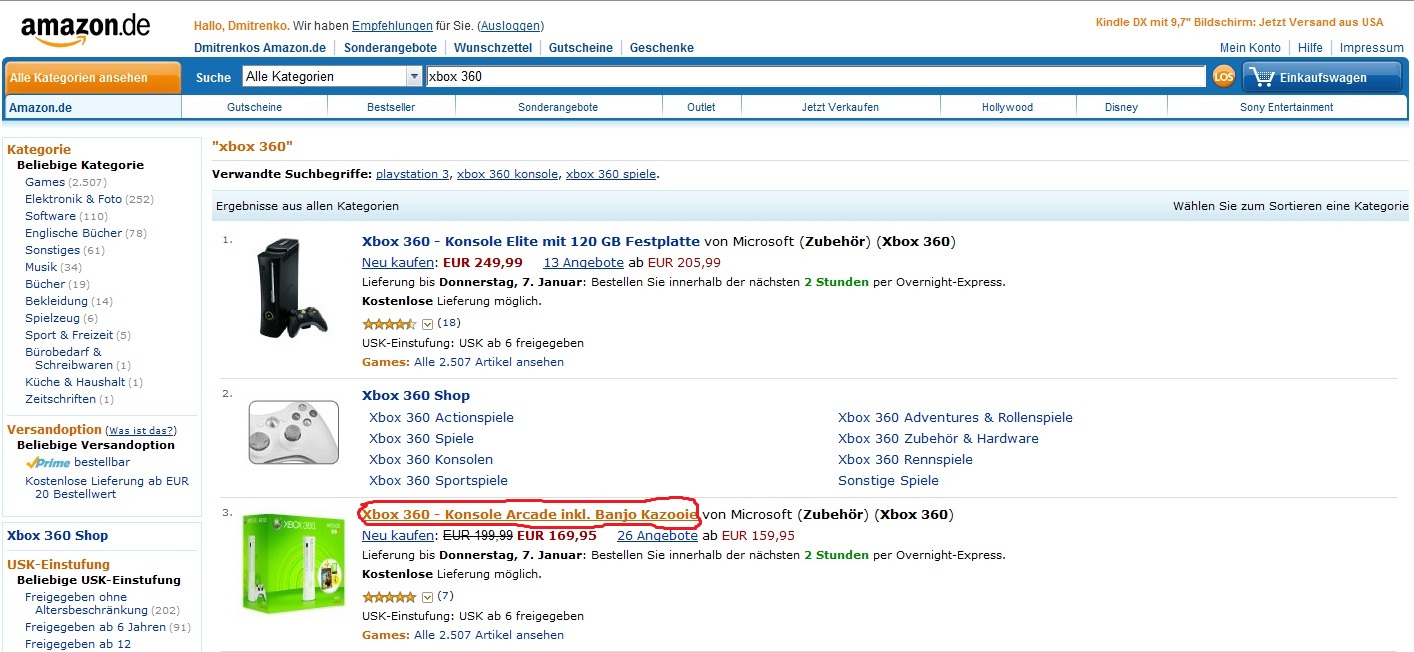1414x652 pixels.
Task: Click inside the xbox 360 search field
Action: (815, 76)
